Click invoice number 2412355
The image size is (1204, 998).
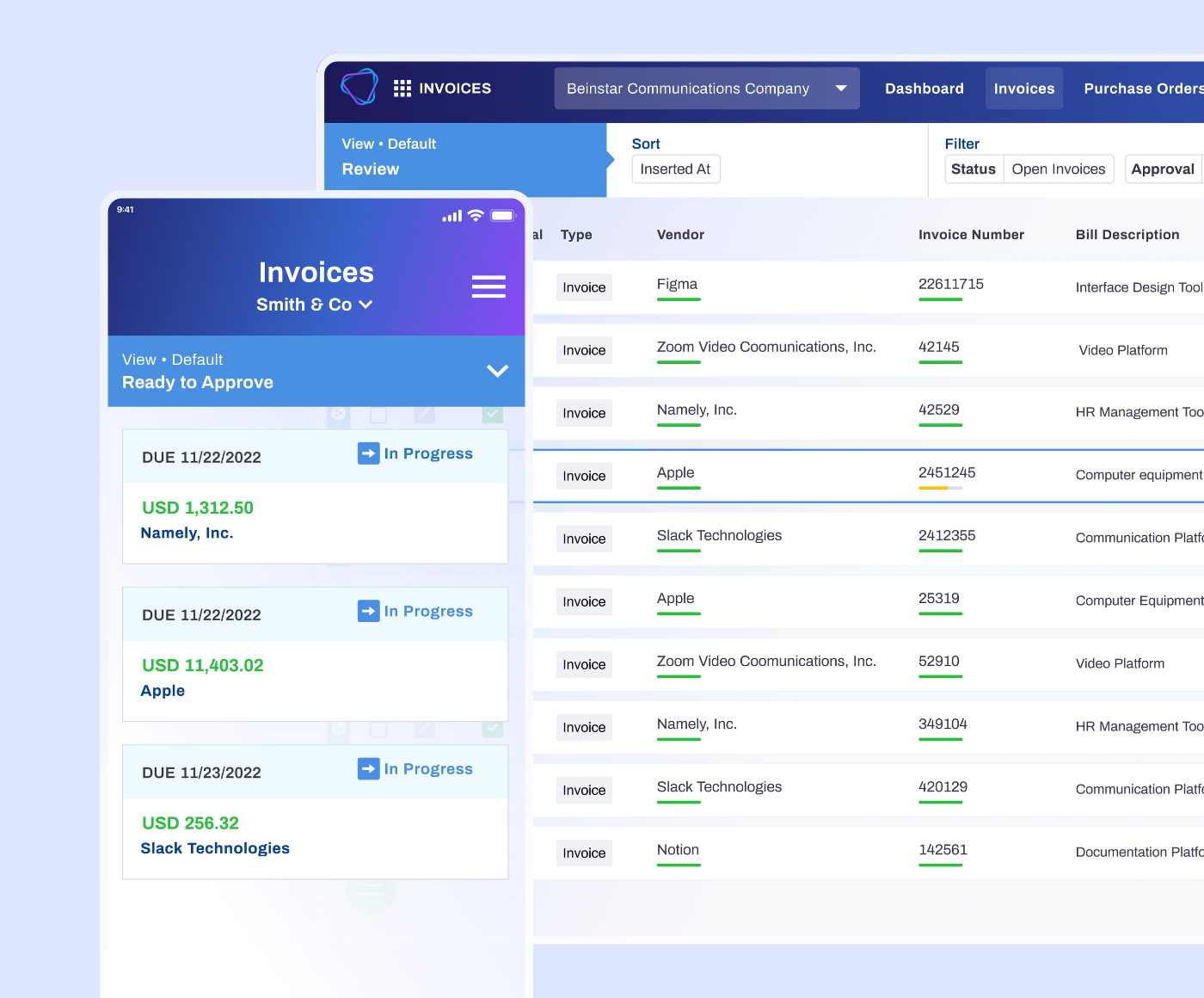click(947, 535)
